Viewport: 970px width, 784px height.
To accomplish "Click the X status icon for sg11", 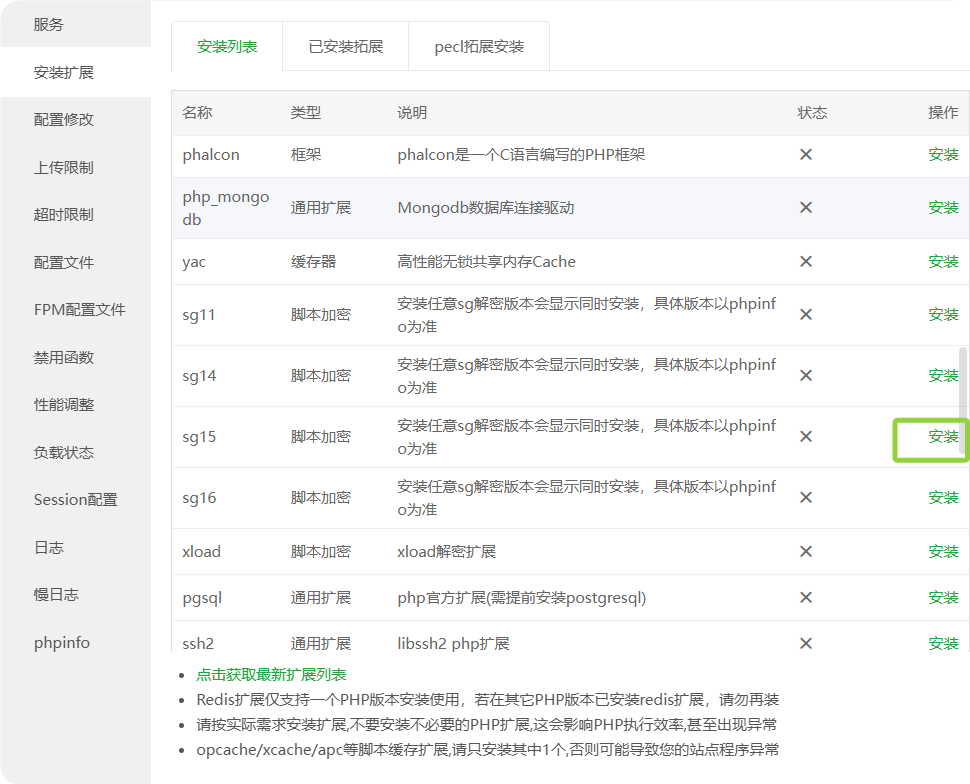I will click(x=805, y=314).
